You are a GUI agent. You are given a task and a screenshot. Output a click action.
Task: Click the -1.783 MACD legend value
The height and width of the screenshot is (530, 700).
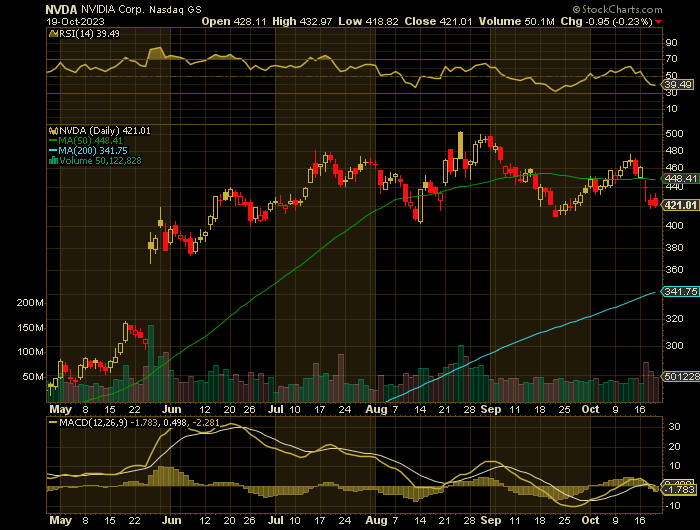click(144, 422)
